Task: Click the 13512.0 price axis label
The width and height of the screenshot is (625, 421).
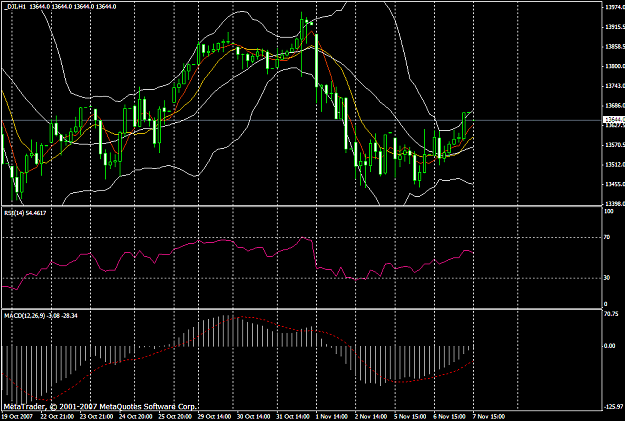Action: point(615,165)
